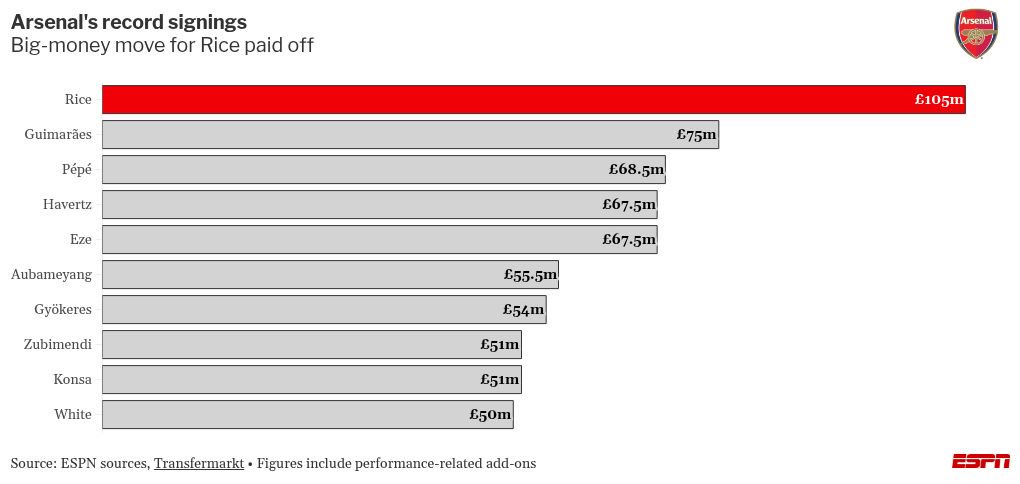Image resolution: width=1020 pixels, height=484 pixels.
Task: Open the Transfermarkt source link
Action: coord(199,464)
